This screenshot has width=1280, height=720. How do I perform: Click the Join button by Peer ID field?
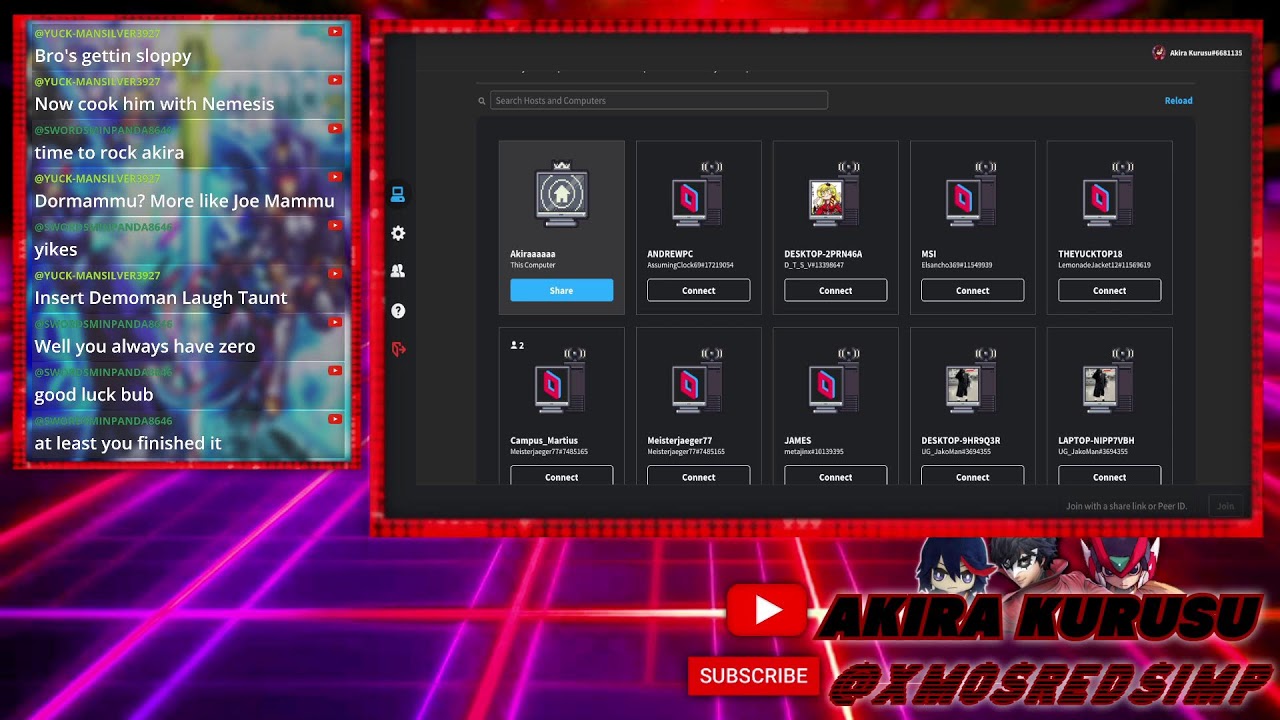[1225, 506]
